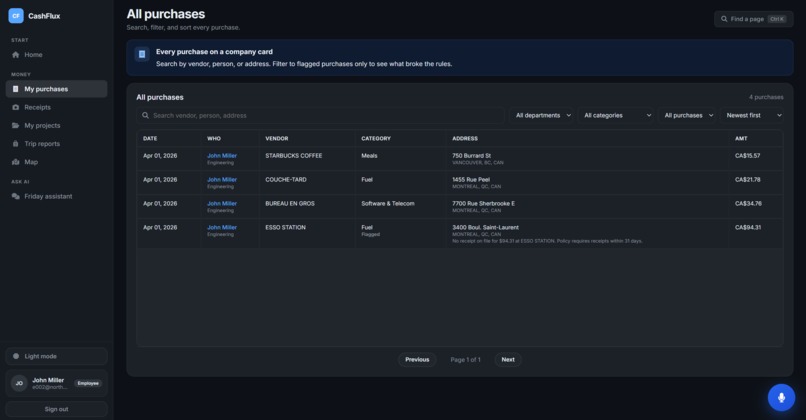Click the VENDOR column header
This screenshot has height=420, width=806.
point(277,139)
